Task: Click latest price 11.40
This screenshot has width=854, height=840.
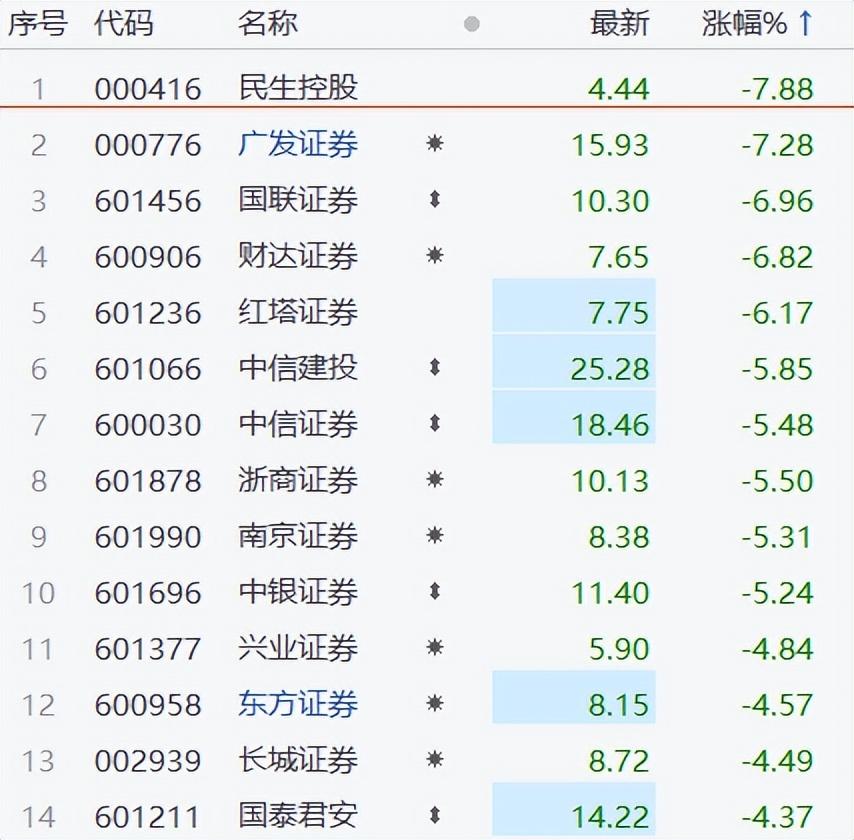Action: [611, 593]
